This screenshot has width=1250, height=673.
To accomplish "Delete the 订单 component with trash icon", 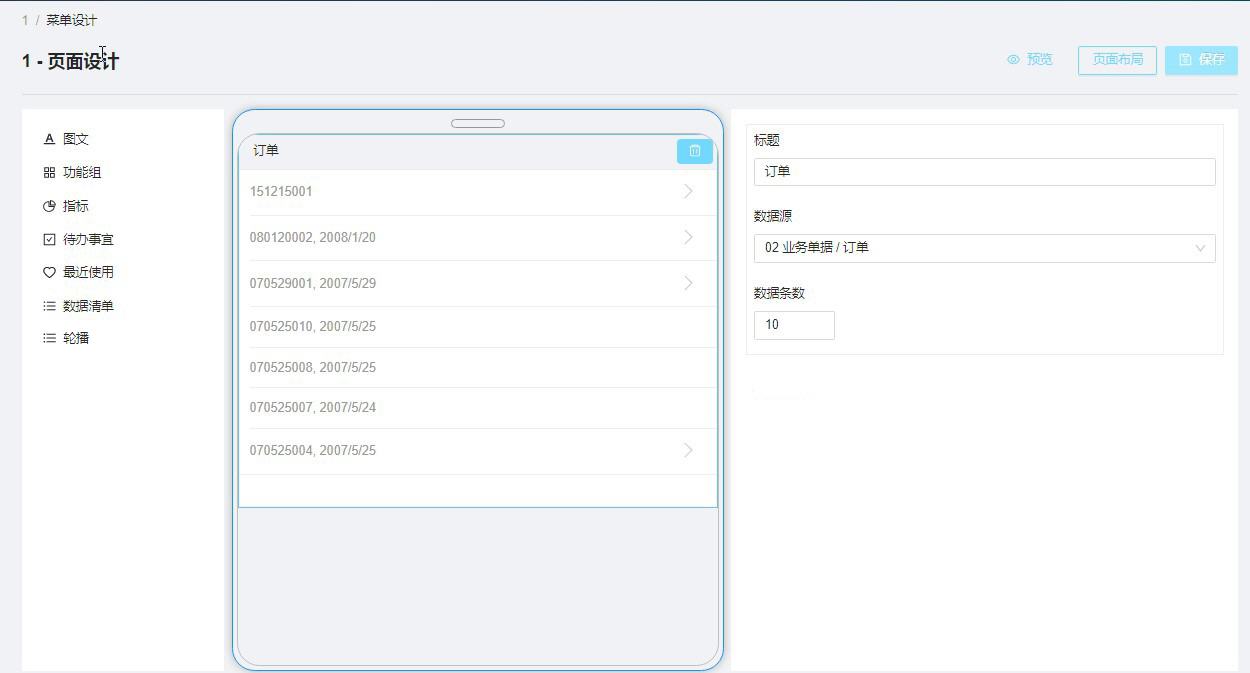I will [x=694, y=151].
